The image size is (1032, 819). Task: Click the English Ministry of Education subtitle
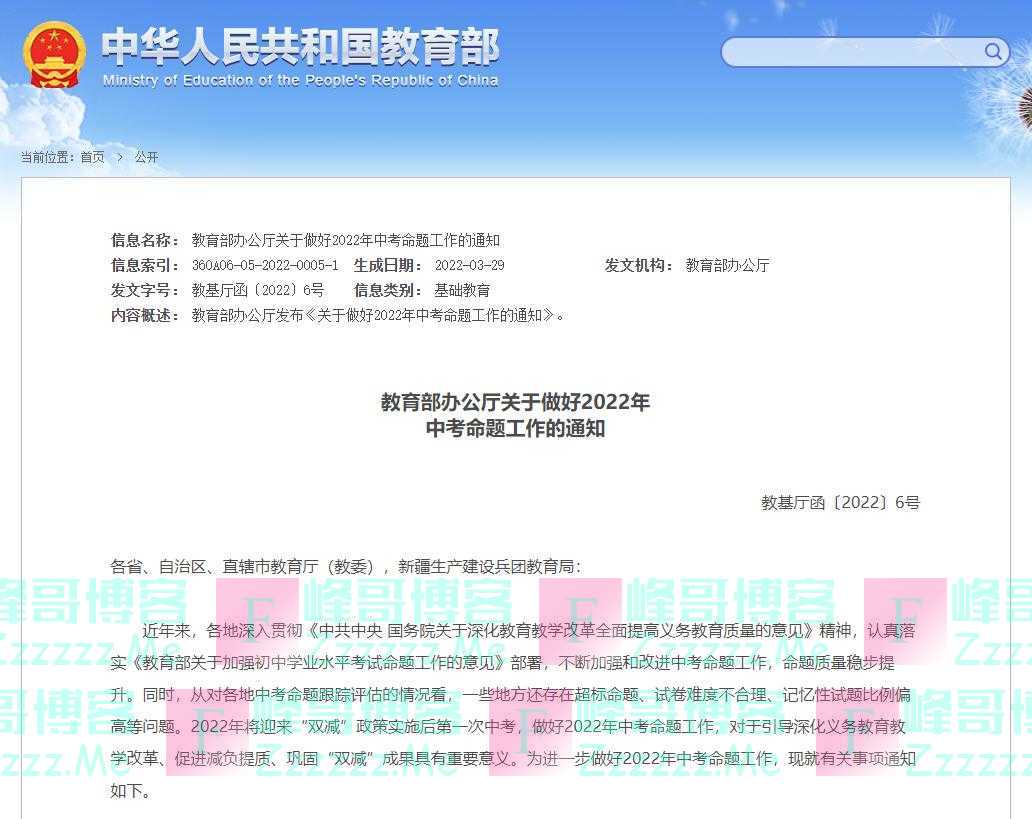(299, 81)
